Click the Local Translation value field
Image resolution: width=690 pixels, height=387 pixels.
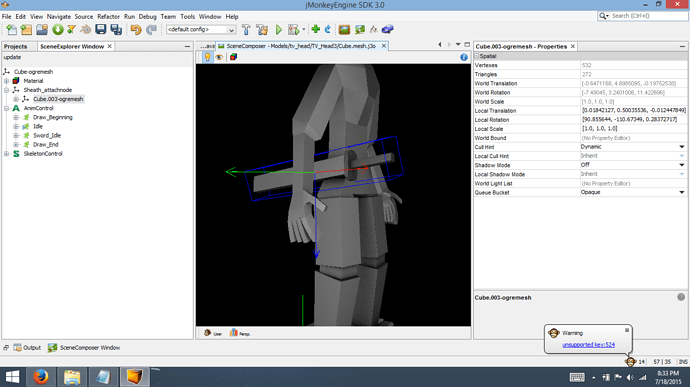(634, 111)
